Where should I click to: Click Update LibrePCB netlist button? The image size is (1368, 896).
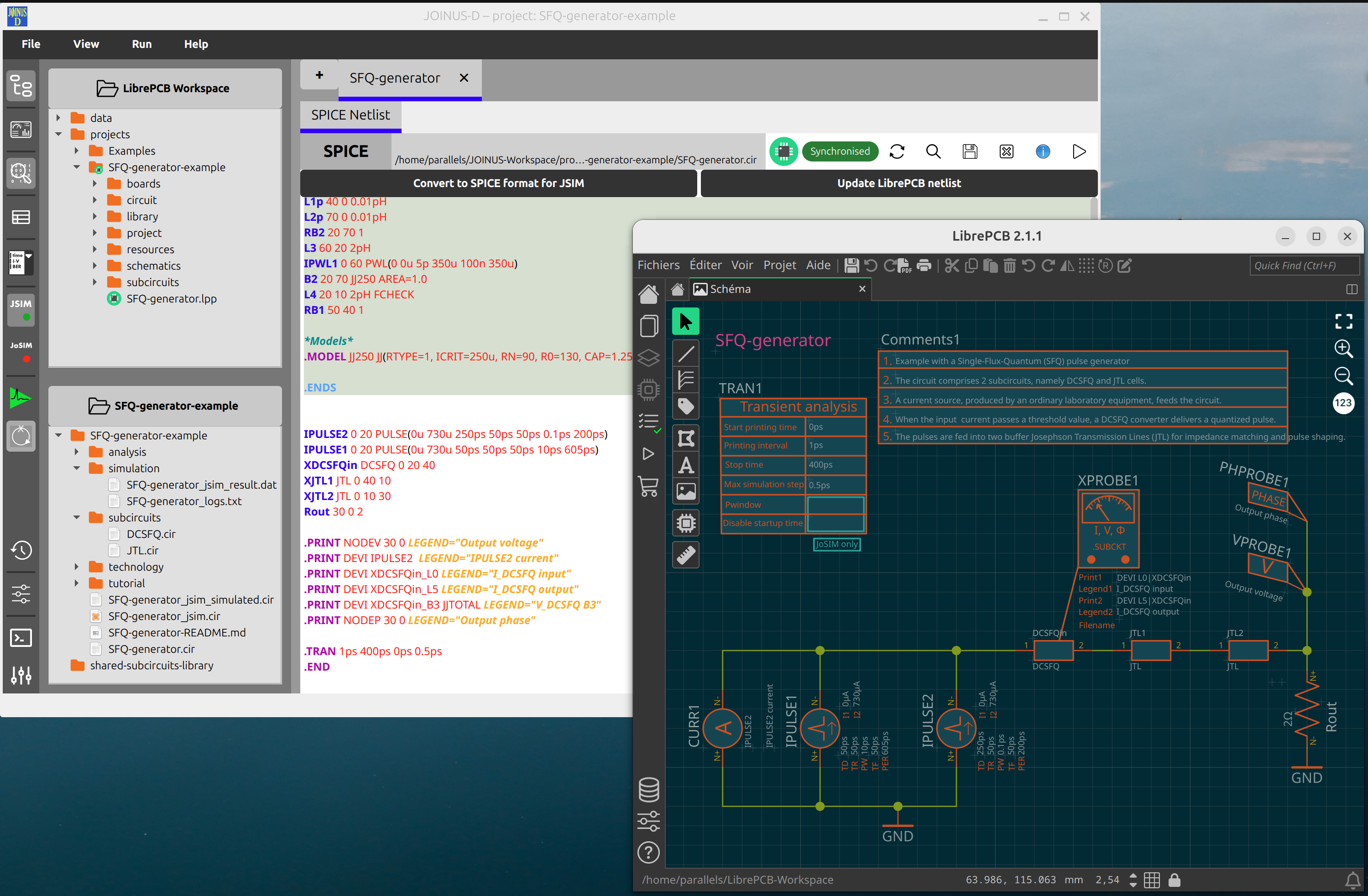coord(899,183)
